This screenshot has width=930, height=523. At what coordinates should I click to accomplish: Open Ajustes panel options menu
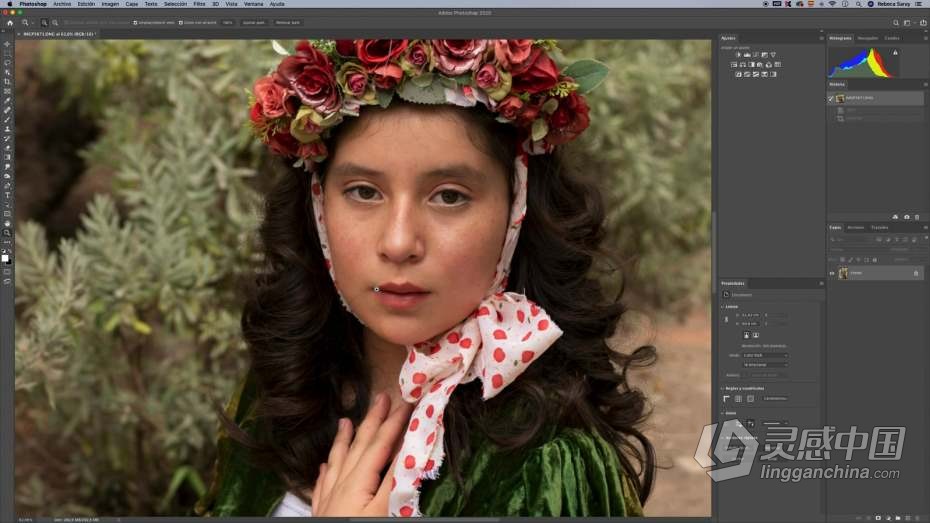coord(821,38)
